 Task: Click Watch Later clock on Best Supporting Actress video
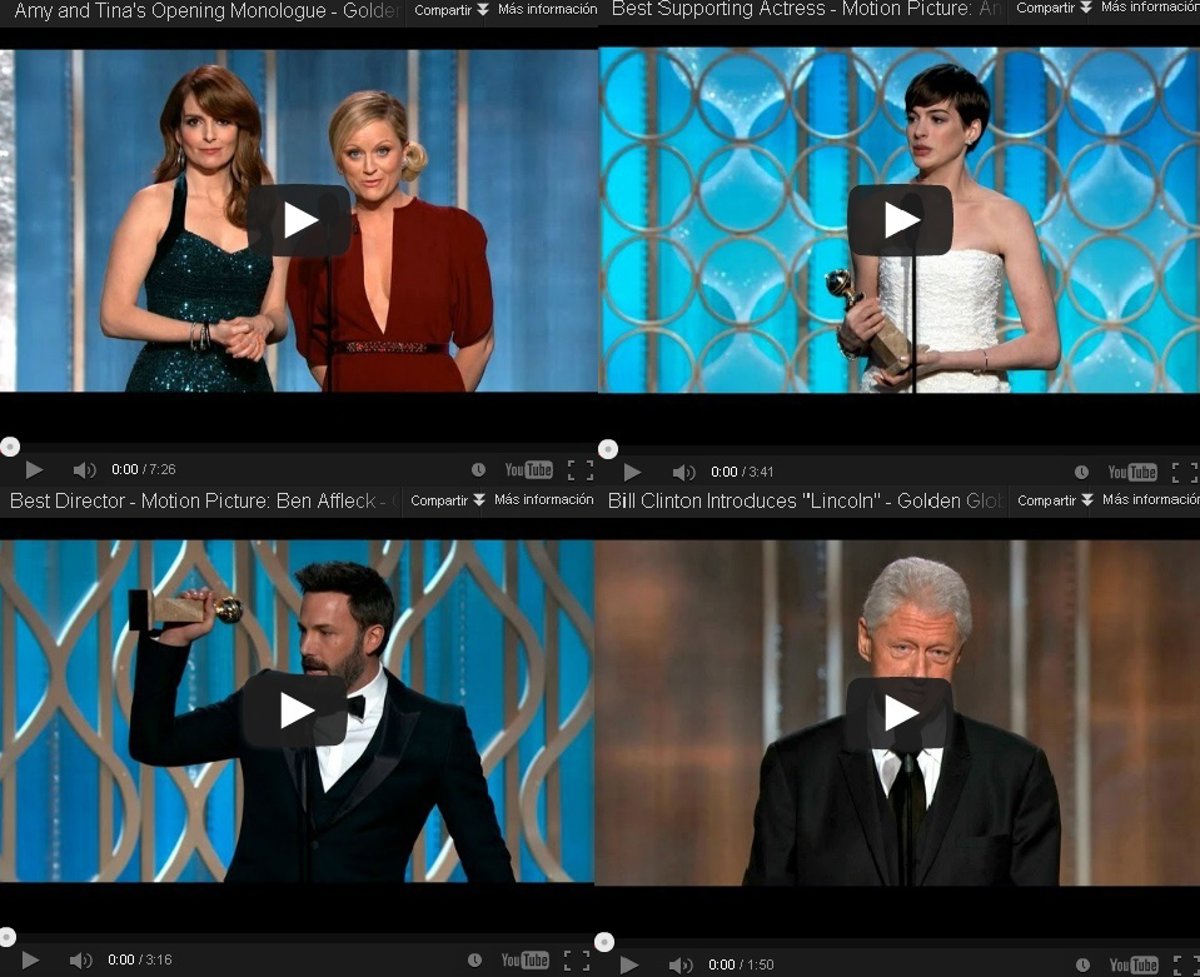tap(1081, 472)
